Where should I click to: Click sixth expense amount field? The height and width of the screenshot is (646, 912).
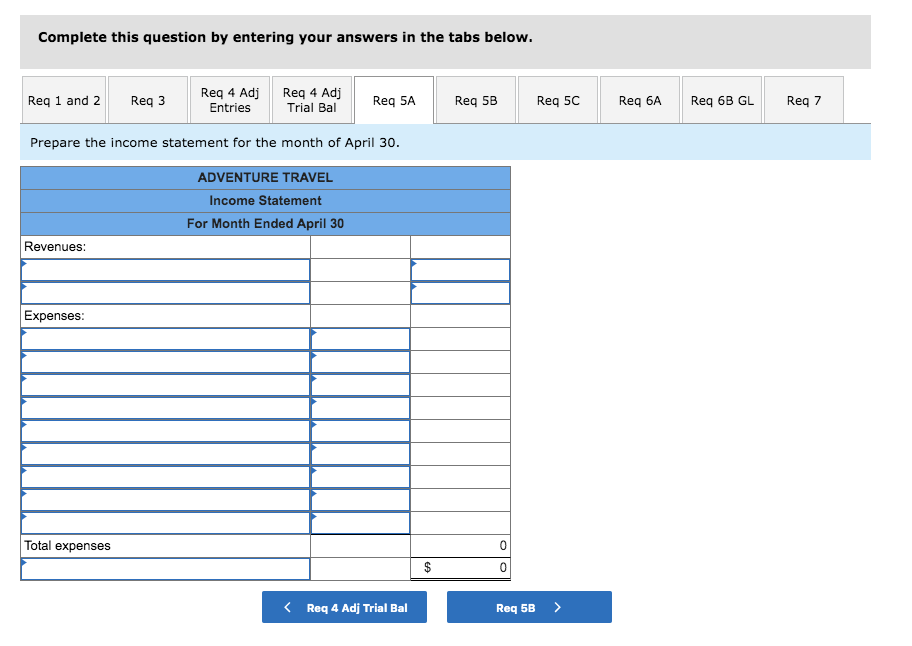click(360, 454)
